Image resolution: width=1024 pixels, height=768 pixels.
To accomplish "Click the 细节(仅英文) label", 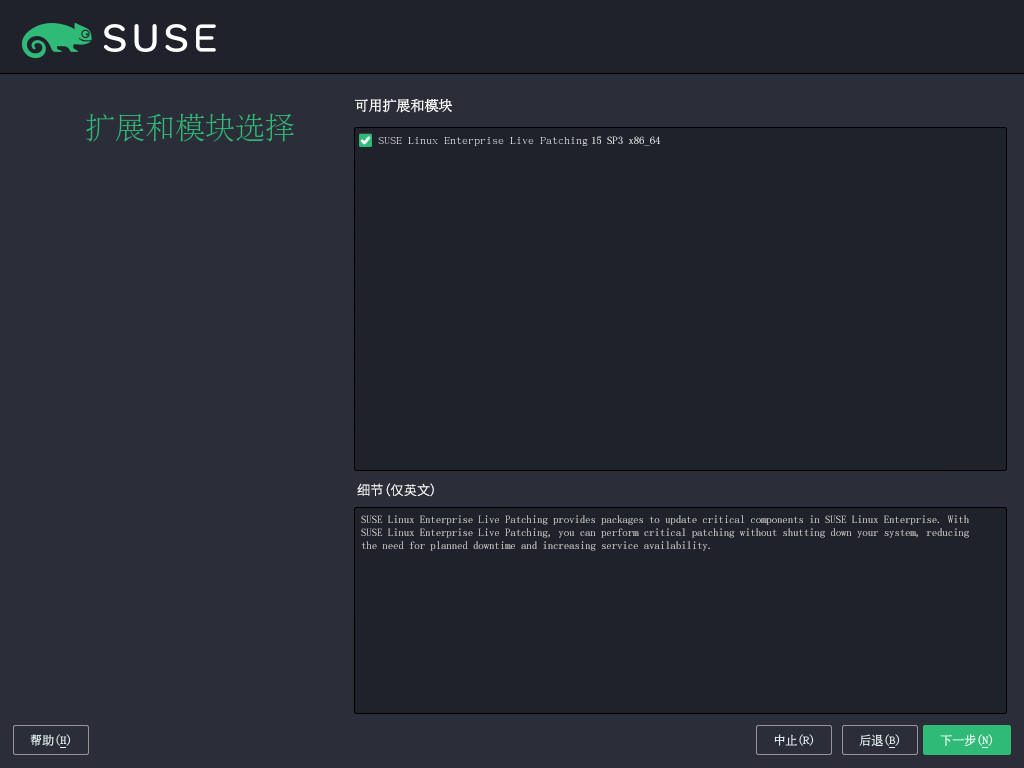I will 395,490.
